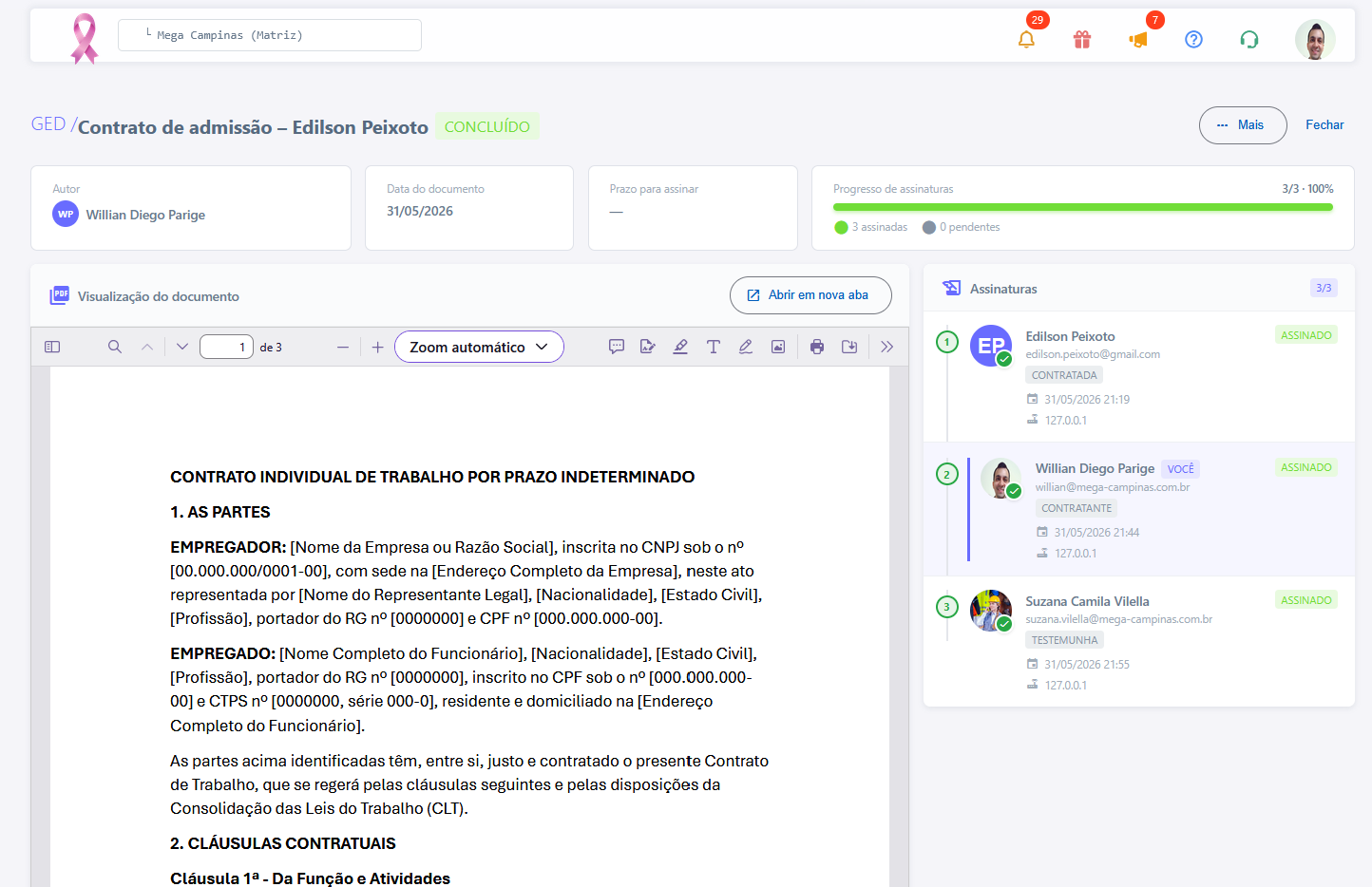Open the headset support icon
Image resolution: width=1372 pixels, height=887 pixels.
(1249, 39)
